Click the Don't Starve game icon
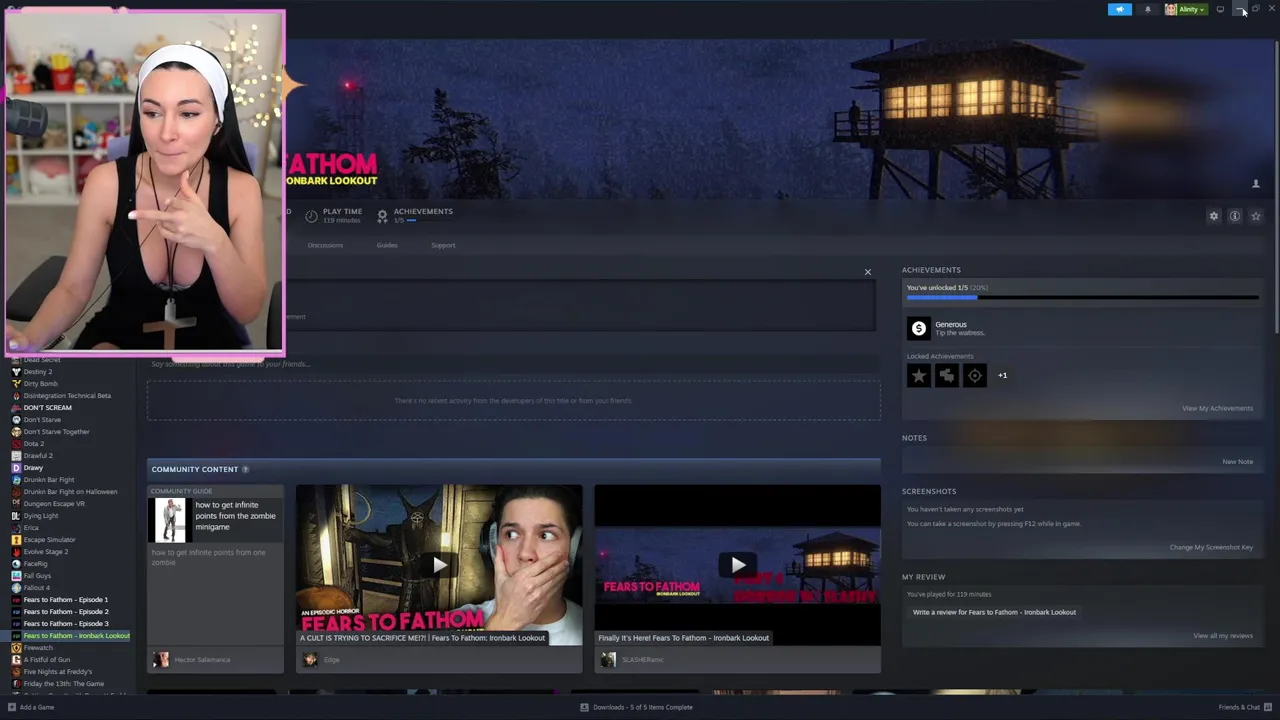The image size is (1280, 720). [x=16, y=420]
